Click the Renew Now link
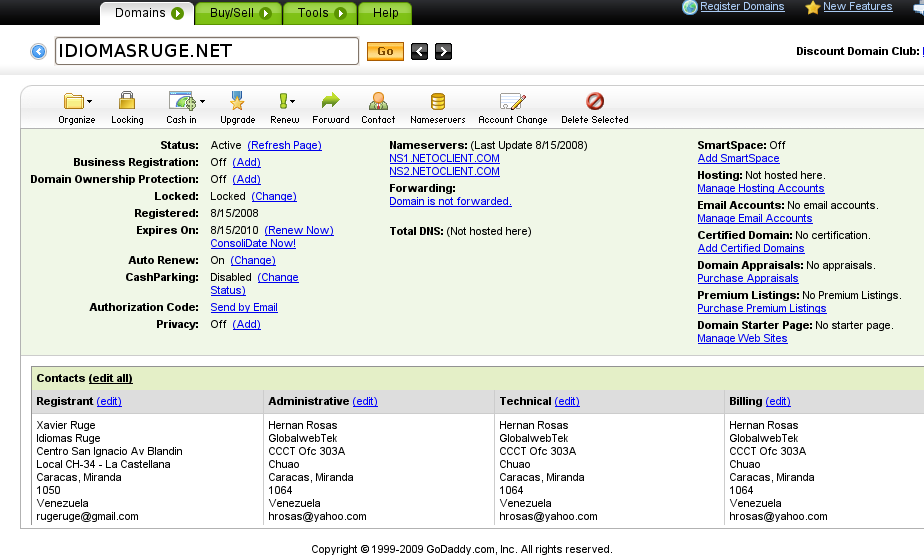Viewport: 924px width, 556px height. click(299, 230)
